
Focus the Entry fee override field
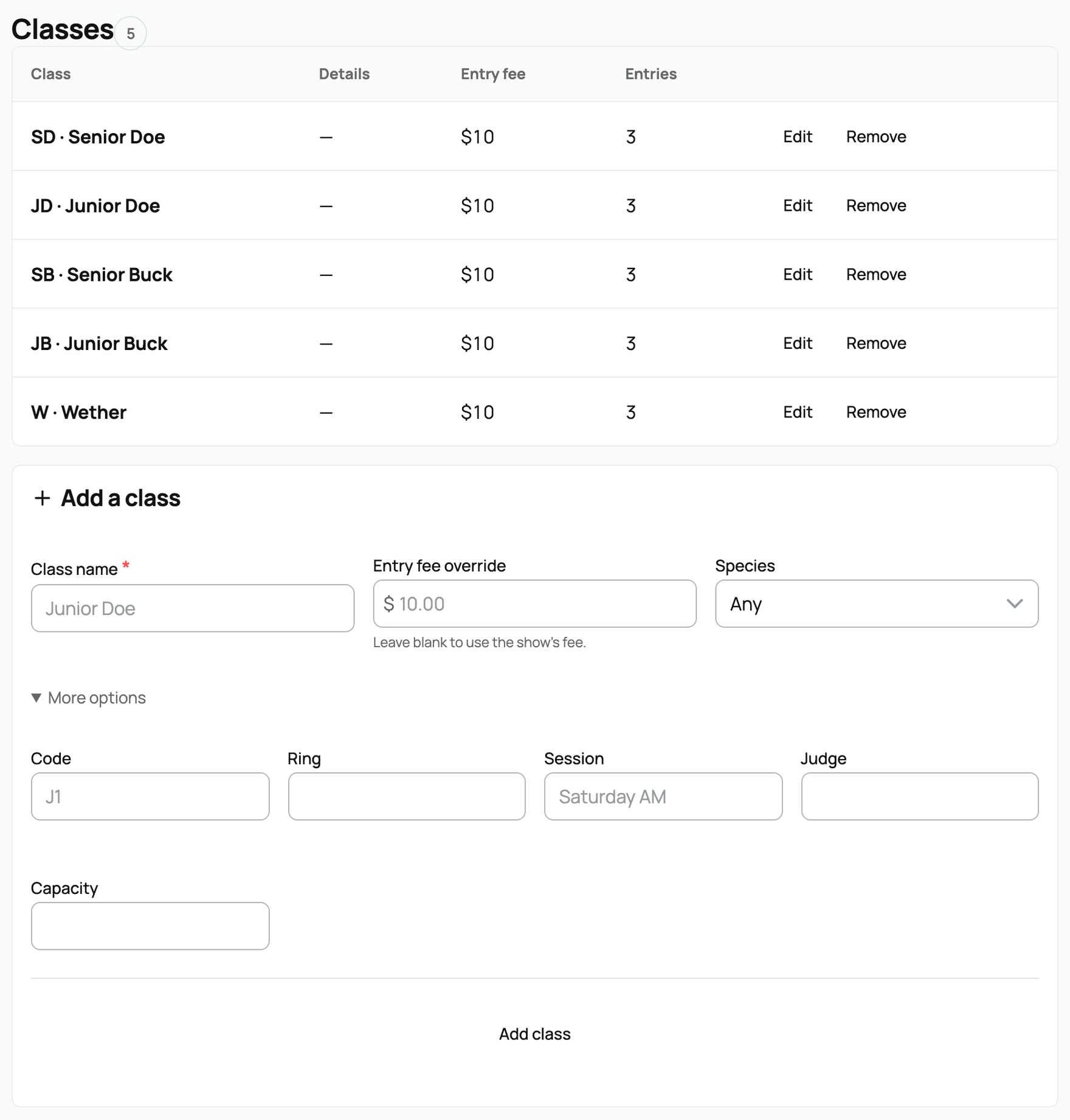click(x=534, y=603)
